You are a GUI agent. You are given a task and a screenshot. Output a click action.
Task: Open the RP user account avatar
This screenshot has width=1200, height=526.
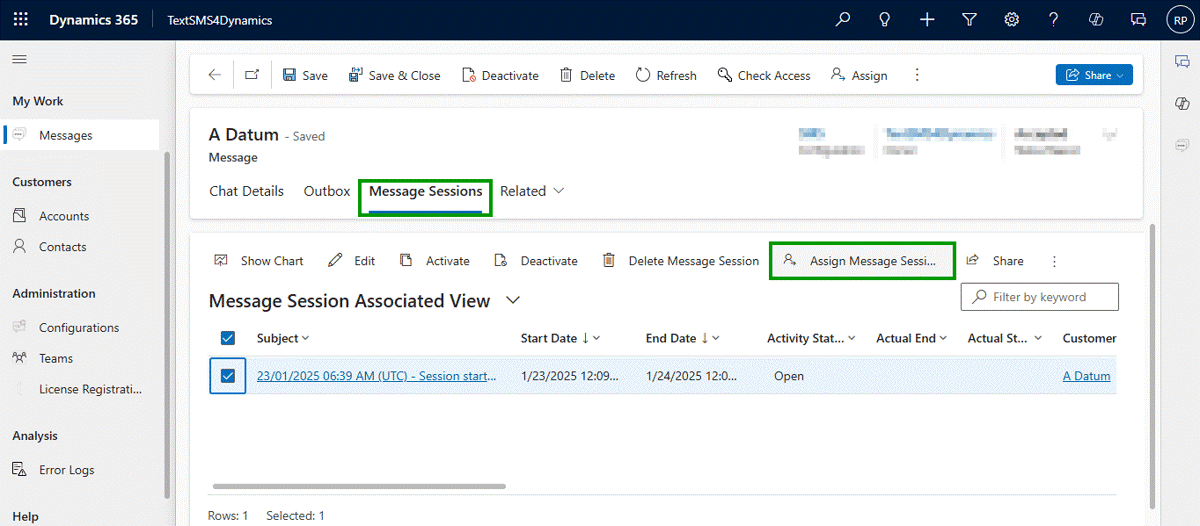pyautogui.click(x=1178, y=20)
